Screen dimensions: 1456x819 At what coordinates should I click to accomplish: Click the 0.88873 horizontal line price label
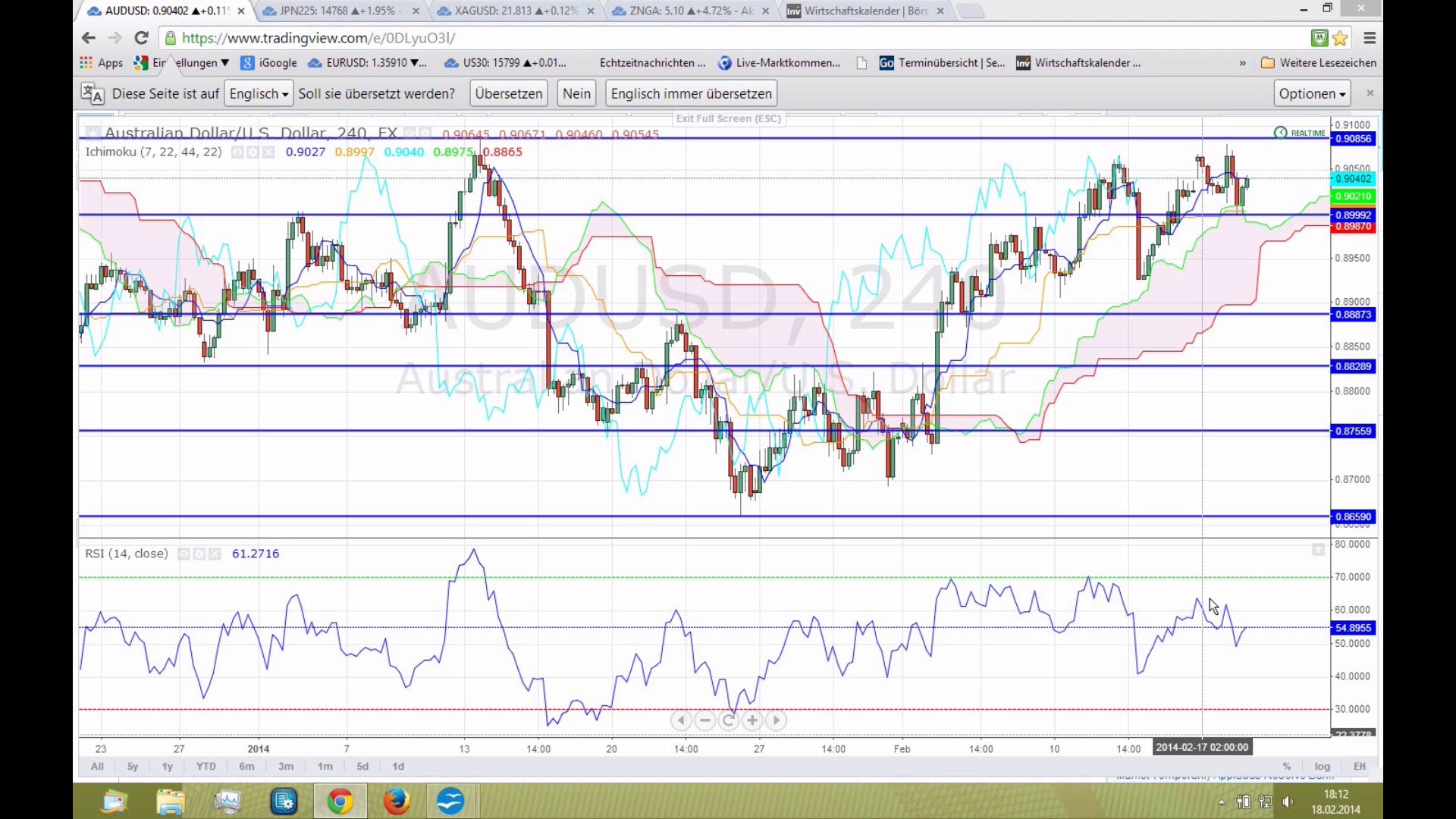(x=1354, y=315)
